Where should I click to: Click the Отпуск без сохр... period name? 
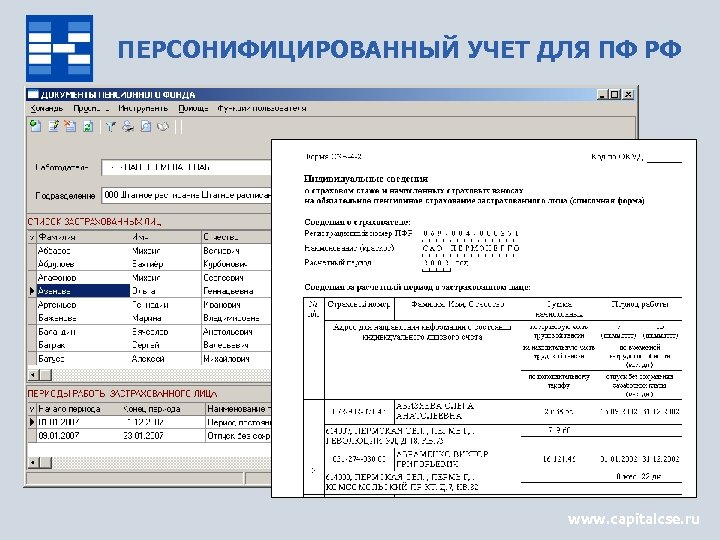pyautogui.click(x=238, y=435)
